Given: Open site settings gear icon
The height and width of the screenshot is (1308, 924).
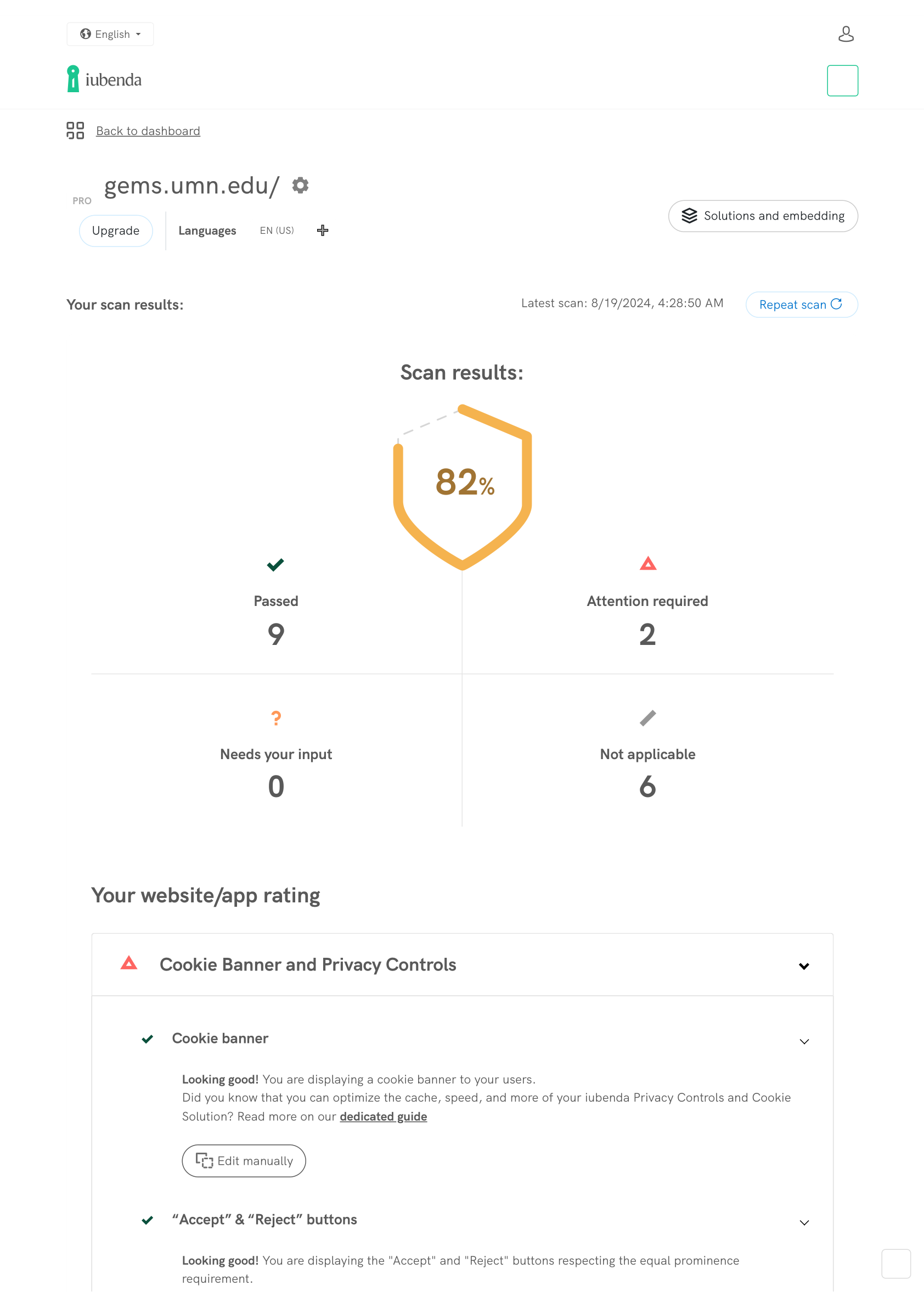Looking at the screenshot, I should pos(300,185).
